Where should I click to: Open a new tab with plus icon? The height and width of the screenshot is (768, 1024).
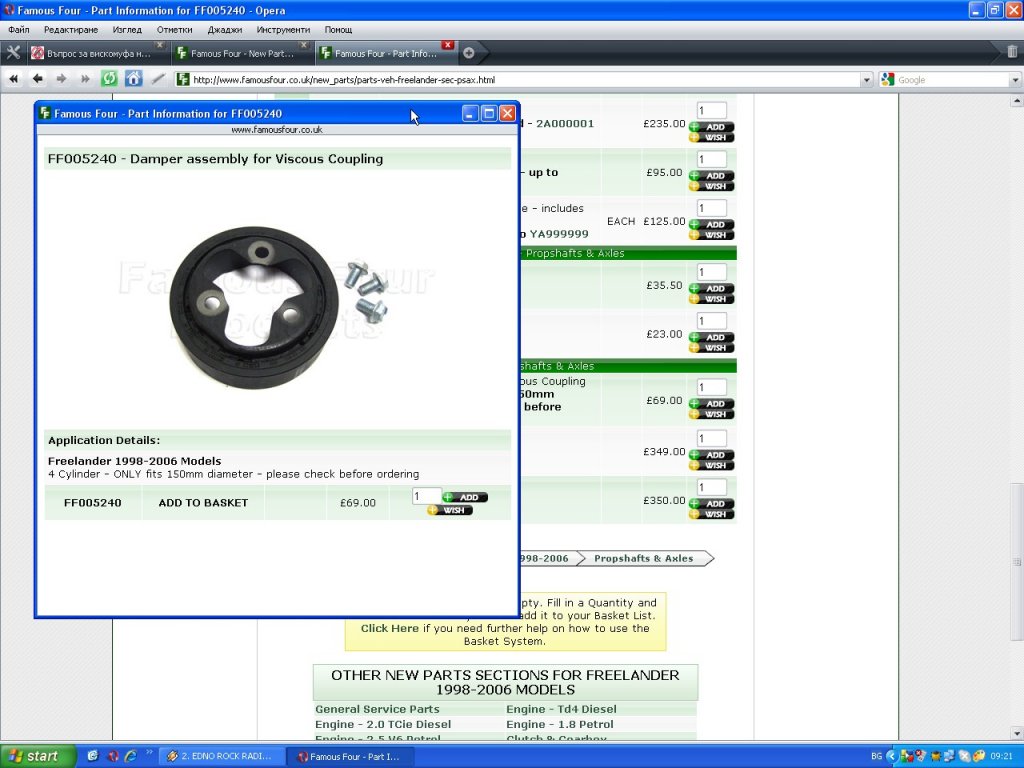click(469, 53)
